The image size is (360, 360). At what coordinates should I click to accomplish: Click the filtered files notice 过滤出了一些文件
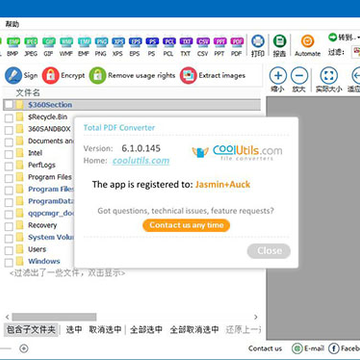(x=67, y=273)
